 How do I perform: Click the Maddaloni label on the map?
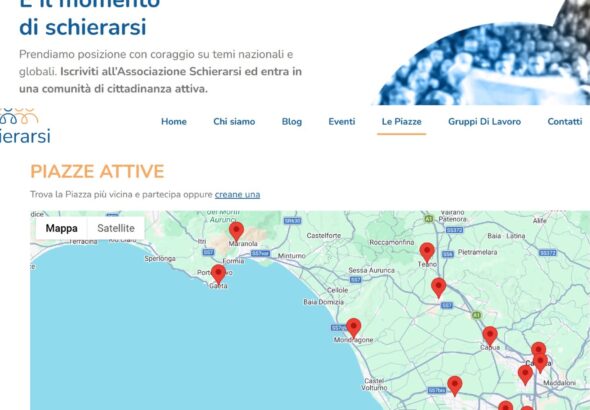[x=560, y=383]
